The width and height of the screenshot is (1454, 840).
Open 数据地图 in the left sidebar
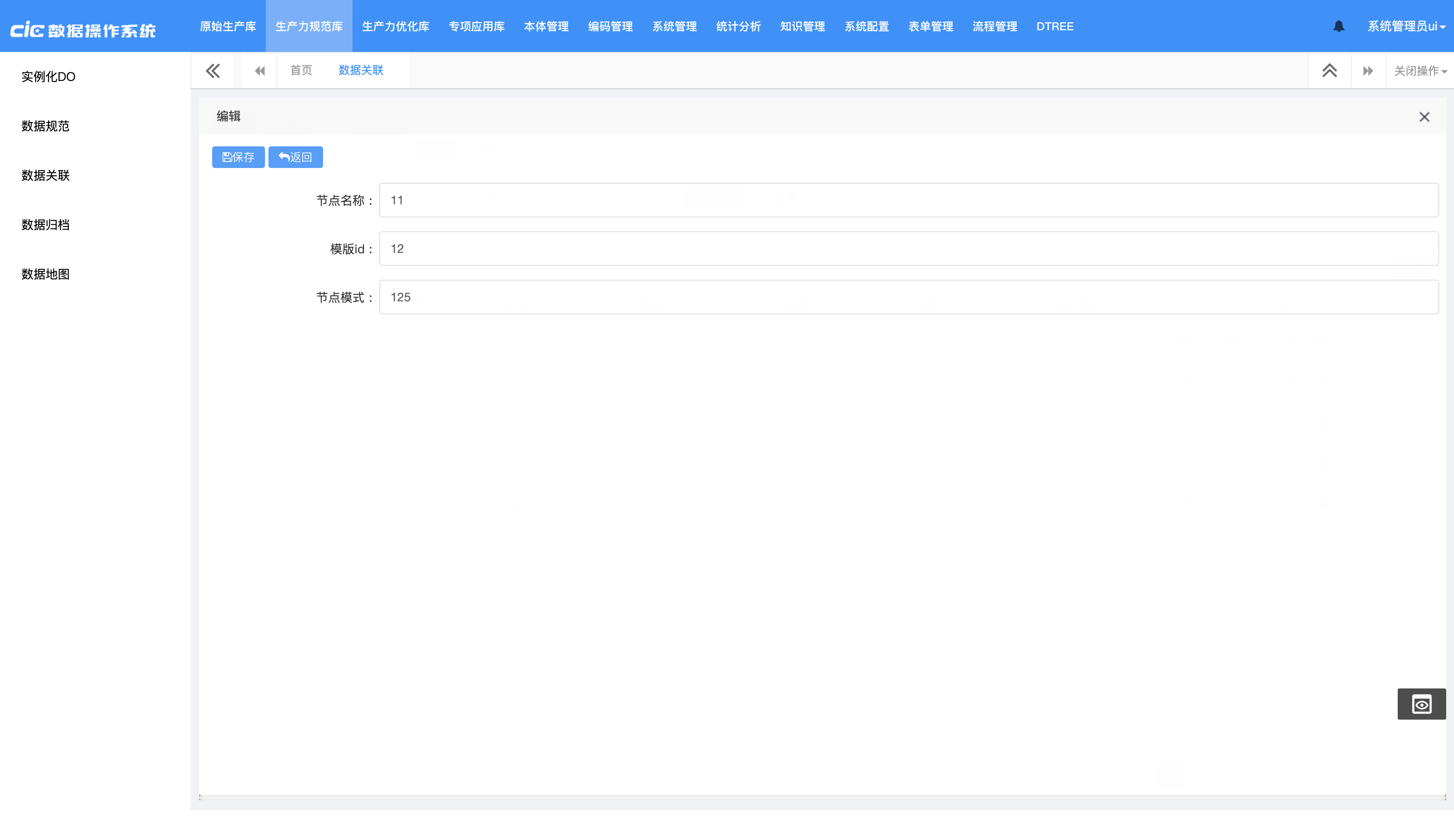[x=45, y=274]
